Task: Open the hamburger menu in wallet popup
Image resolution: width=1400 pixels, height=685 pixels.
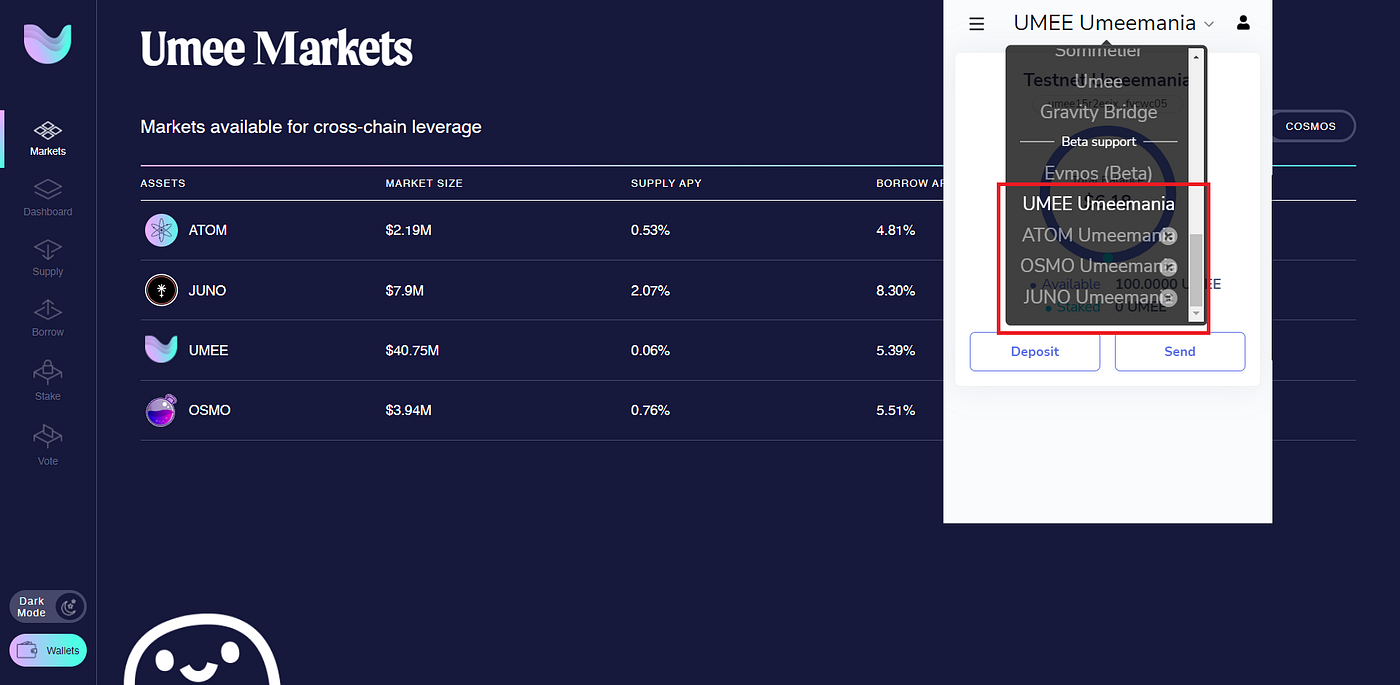Action: point(977,23)
